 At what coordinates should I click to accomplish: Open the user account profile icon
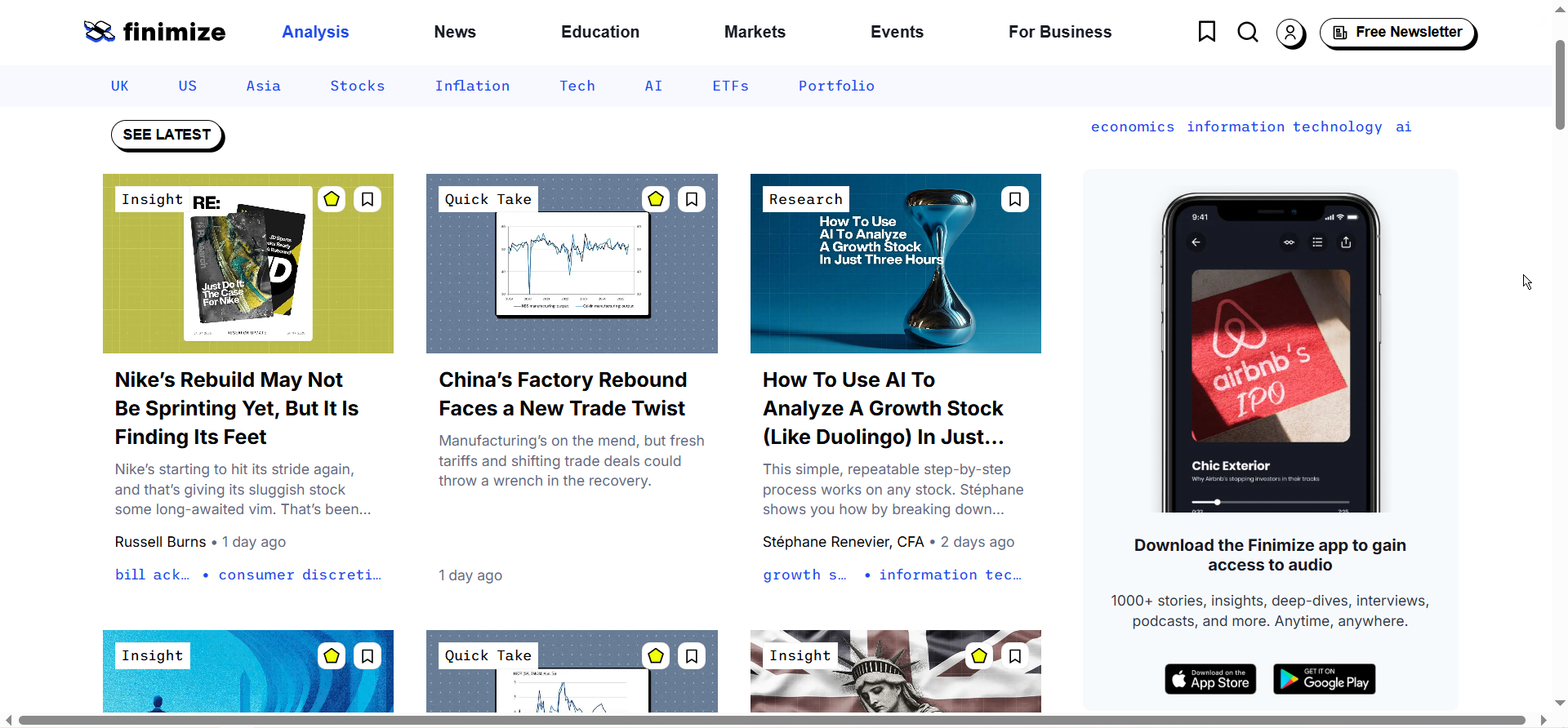1290,33
